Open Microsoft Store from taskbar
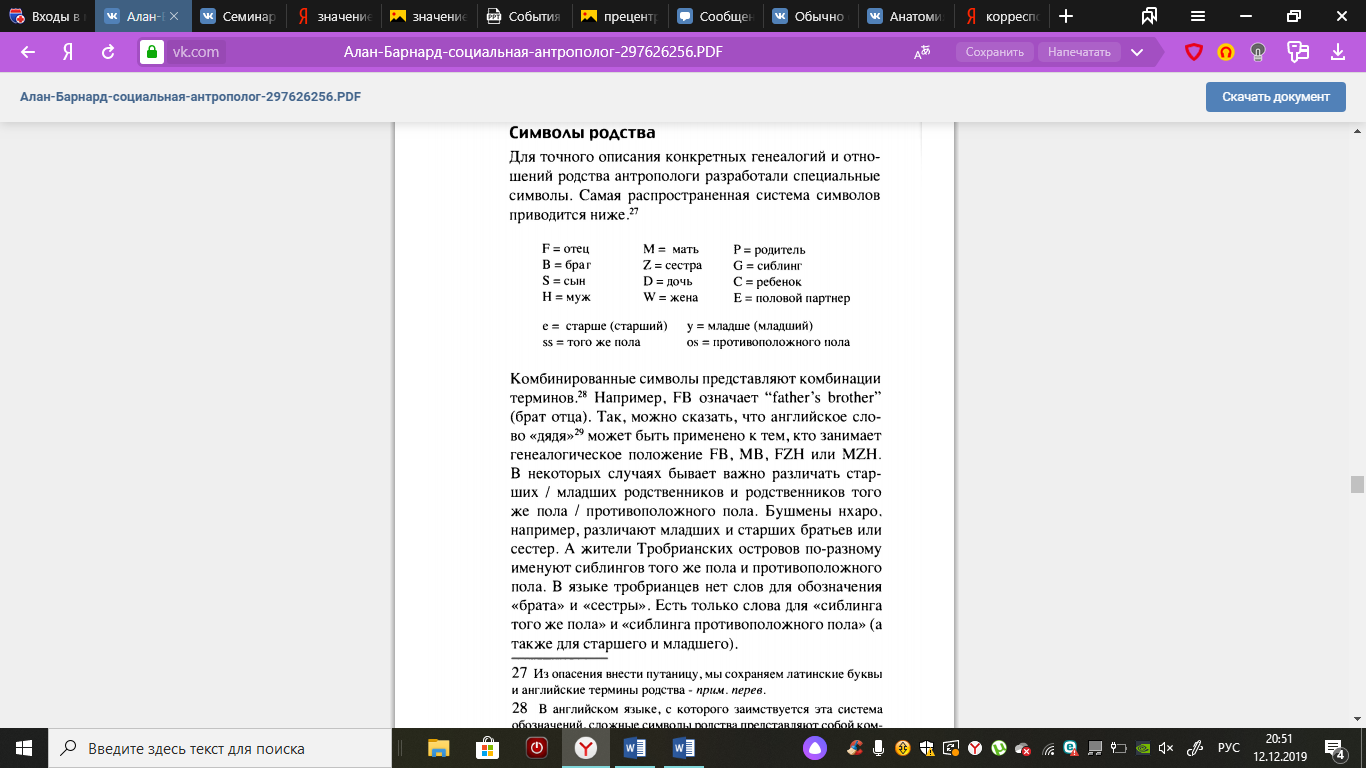 488,748
